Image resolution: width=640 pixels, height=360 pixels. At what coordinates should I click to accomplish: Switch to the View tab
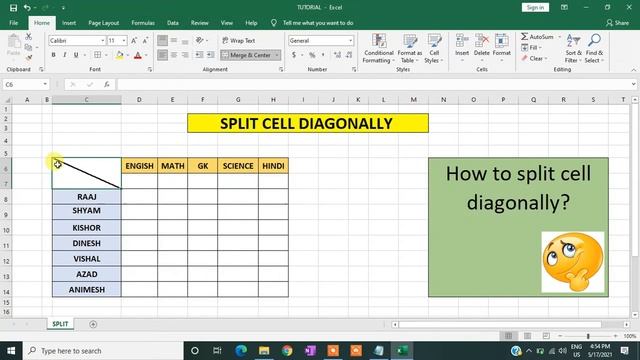[227, 23]
